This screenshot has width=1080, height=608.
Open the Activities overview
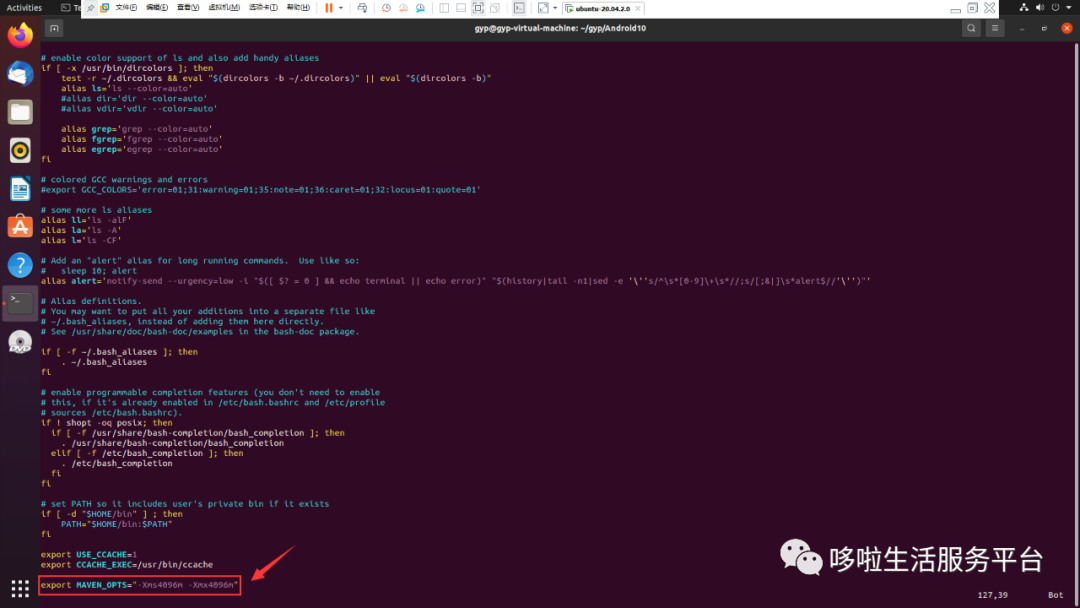click(x=24, y=8)
